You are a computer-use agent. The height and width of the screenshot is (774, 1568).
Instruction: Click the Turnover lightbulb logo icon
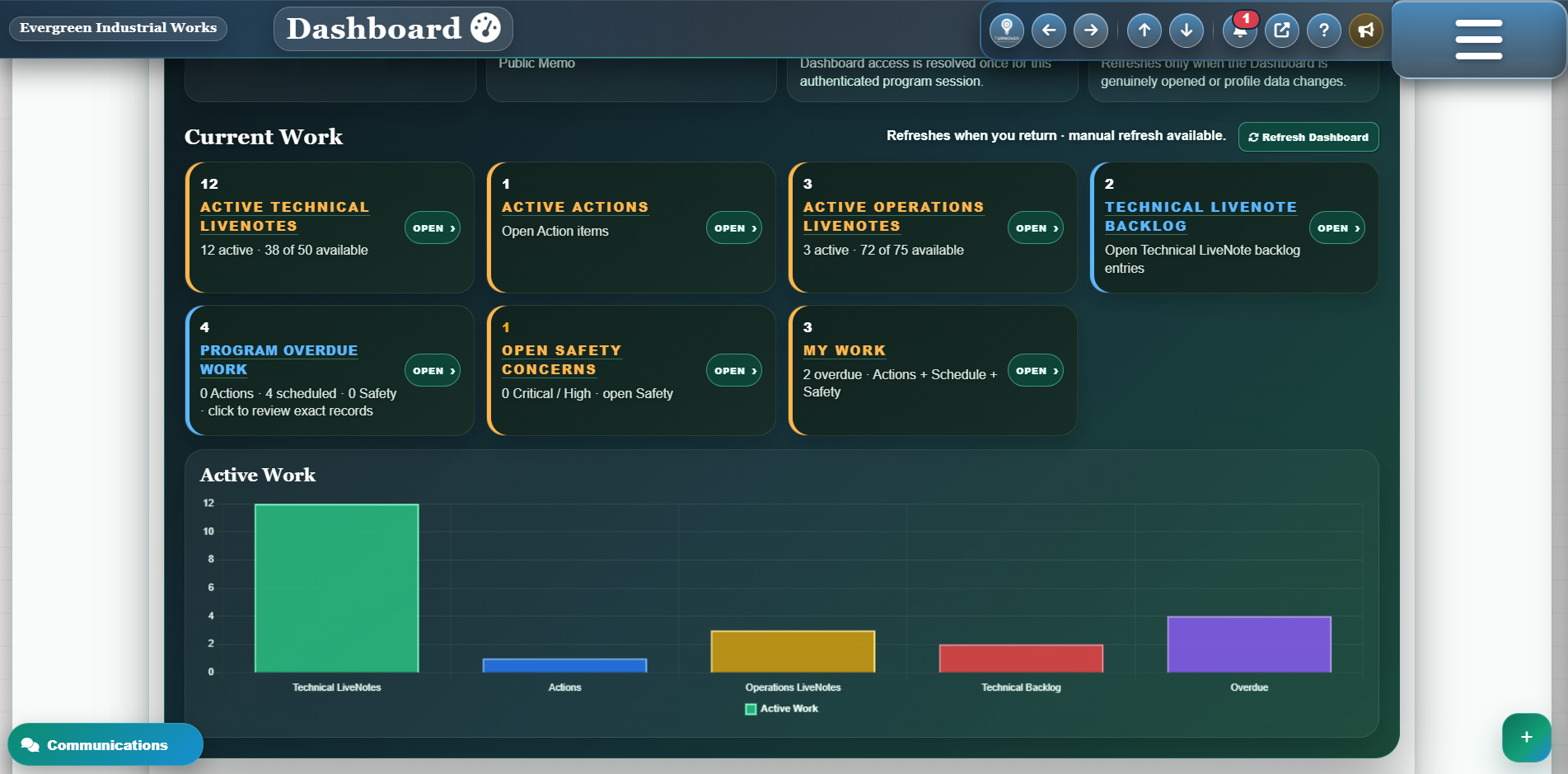pyautogui.click(x=1006, y=30)
